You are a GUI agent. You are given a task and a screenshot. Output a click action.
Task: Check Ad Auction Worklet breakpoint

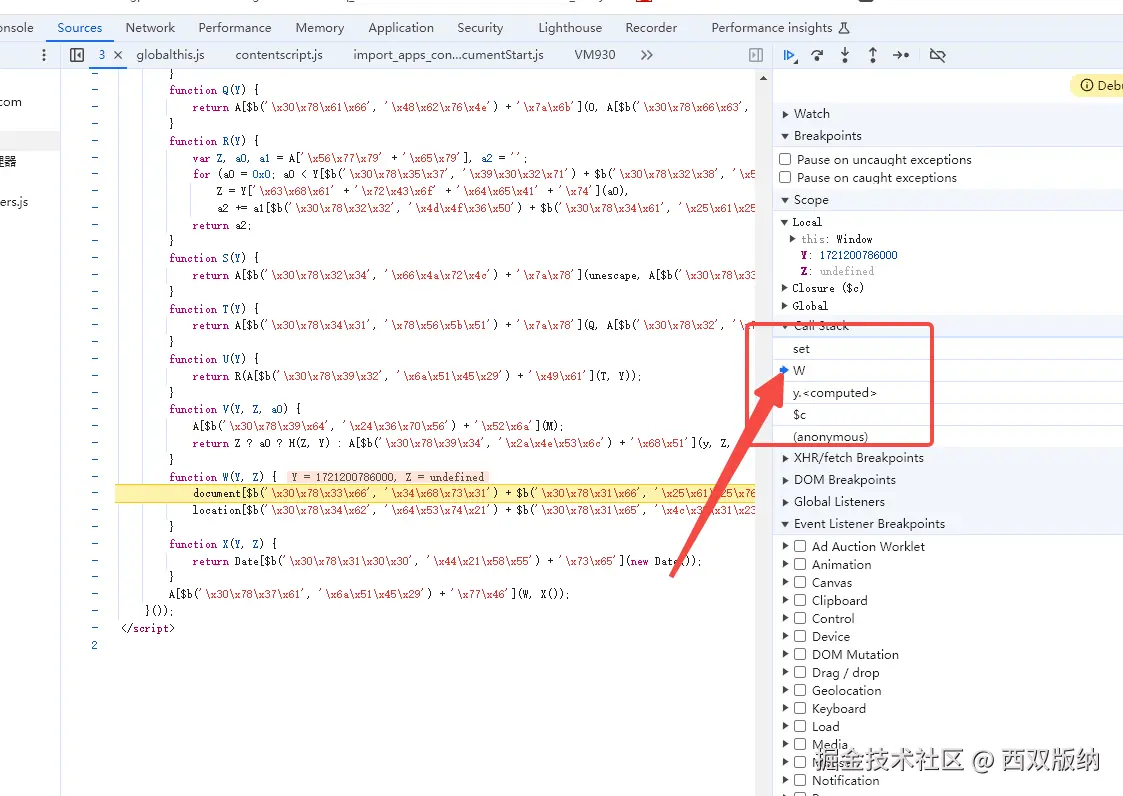(x=800, y=546)
